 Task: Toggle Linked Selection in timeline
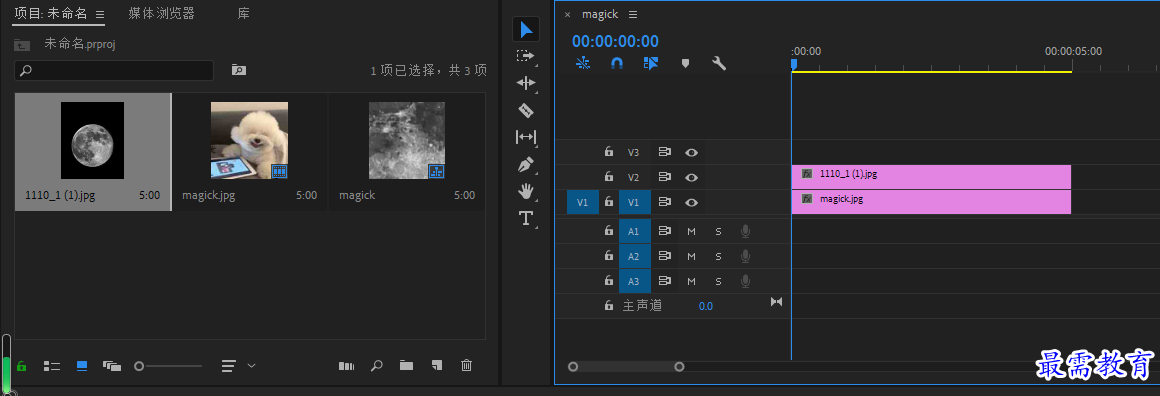[x=651, y=64]
